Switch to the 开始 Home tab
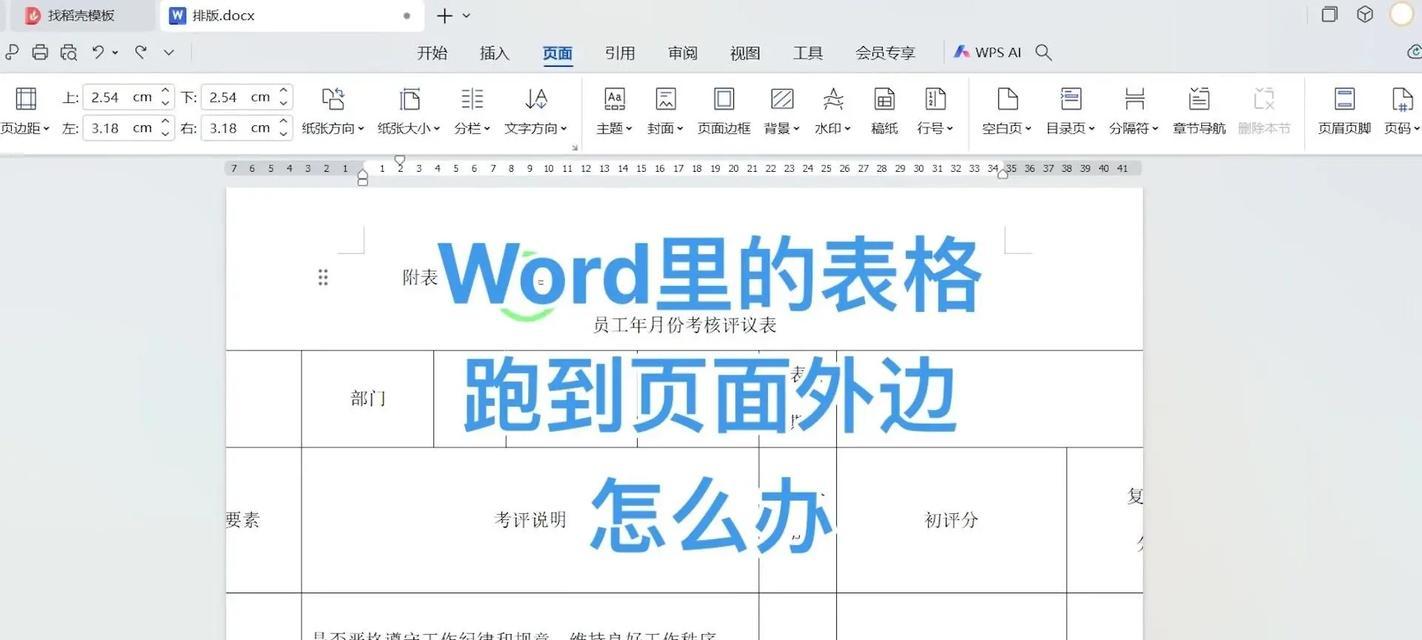This screenshot has width=1422, height=640. (432, 53)
